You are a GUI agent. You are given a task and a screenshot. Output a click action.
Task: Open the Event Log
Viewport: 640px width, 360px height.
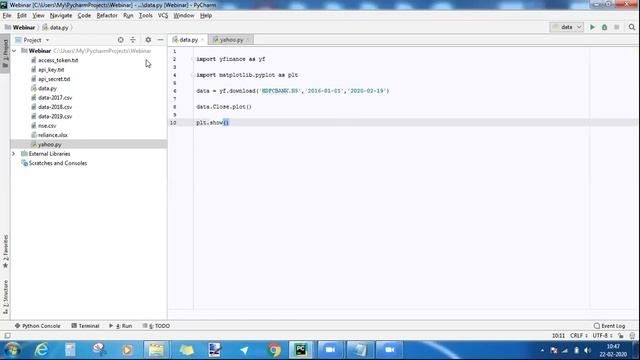[x=609, y=326]
